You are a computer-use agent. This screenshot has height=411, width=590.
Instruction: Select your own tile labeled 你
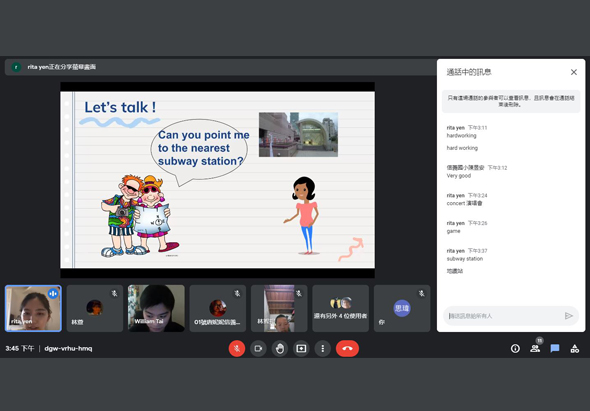[402, 308]
